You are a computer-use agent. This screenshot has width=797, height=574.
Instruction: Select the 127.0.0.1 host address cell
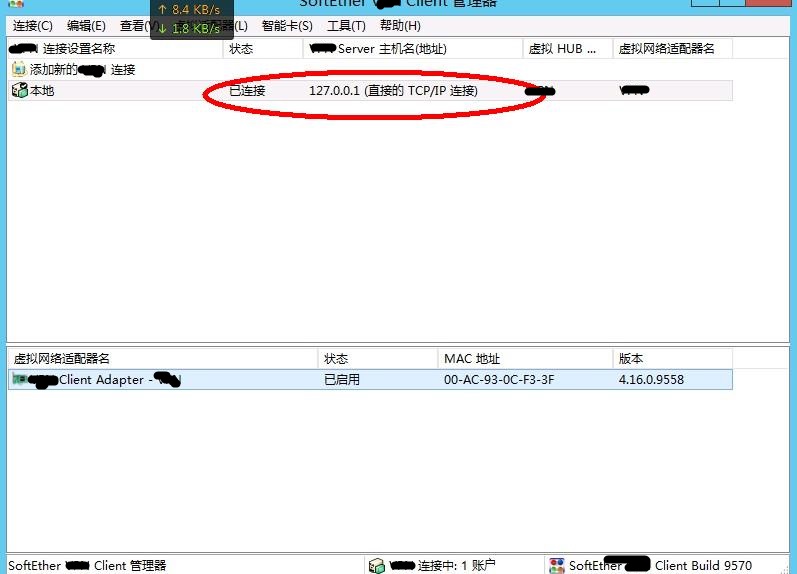pyautogui.click(x=393, y=91)
